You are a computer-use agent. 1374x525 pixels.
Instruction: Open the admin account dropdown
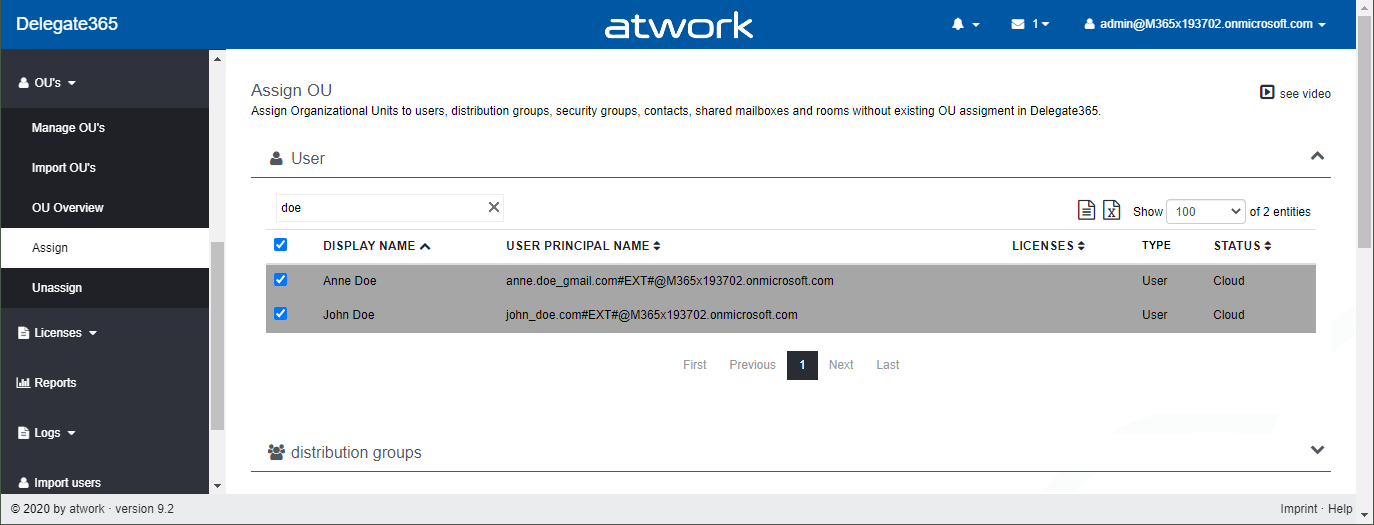[1205, 24]
